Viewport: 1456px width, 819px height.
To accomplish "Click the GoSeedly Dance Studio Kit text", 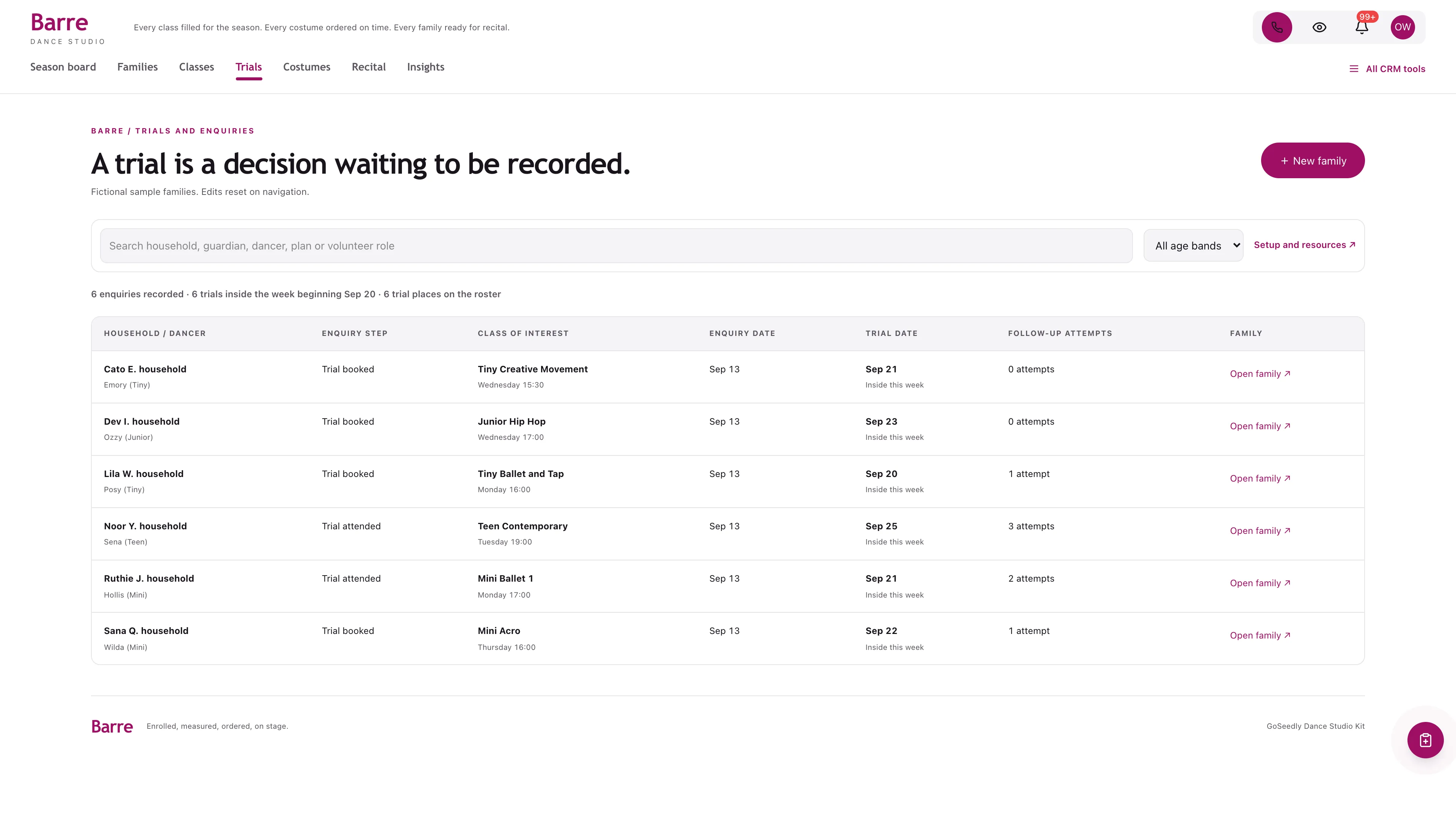I will click(1315, 726).
